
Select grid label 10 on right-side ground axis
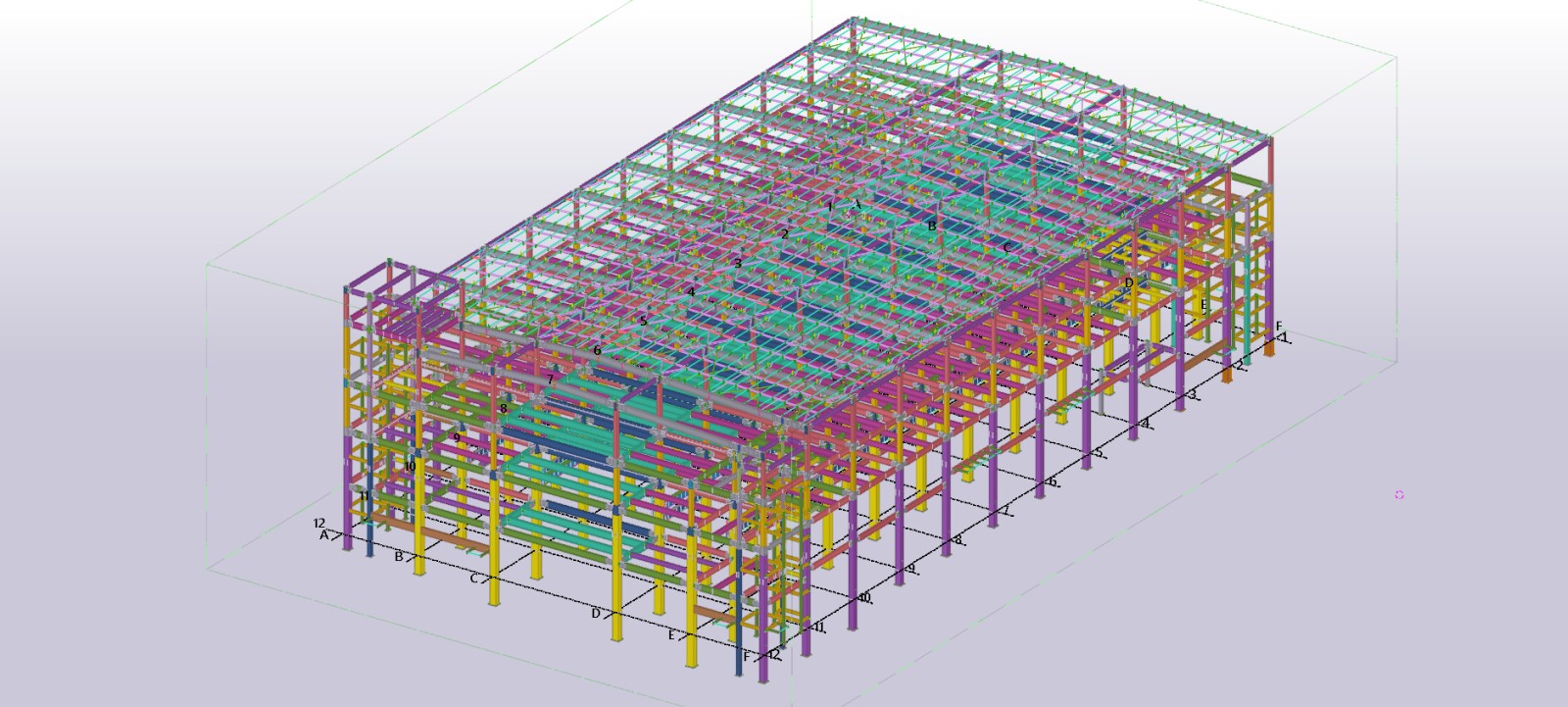864,597
